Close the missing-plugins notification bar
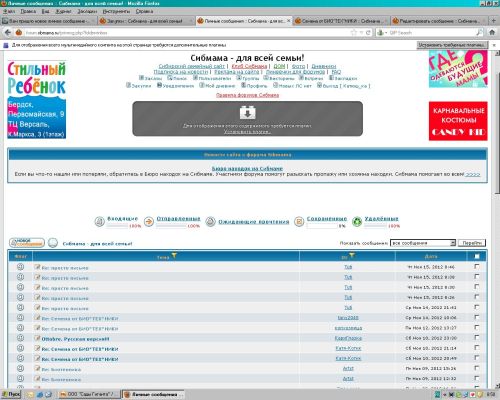The width and height of the screenshot is (500, 400). tap(494, 45)
